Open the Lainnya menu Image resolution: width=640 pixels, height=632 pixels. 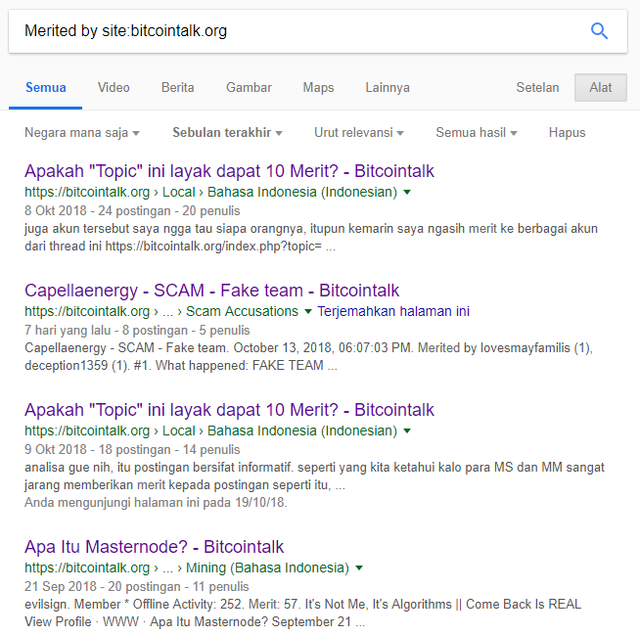point(387,87)
